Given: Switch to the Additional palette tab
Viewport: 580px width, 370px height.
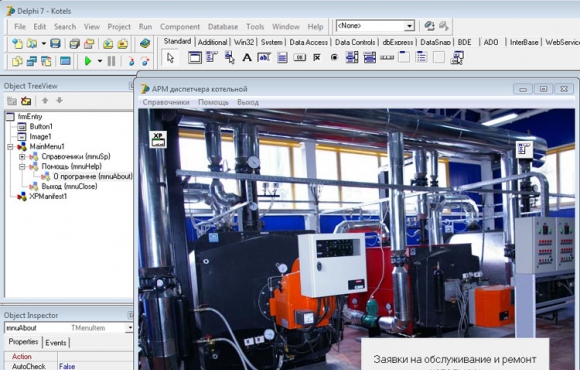Looking at the screenshot, I should [212, 42].
